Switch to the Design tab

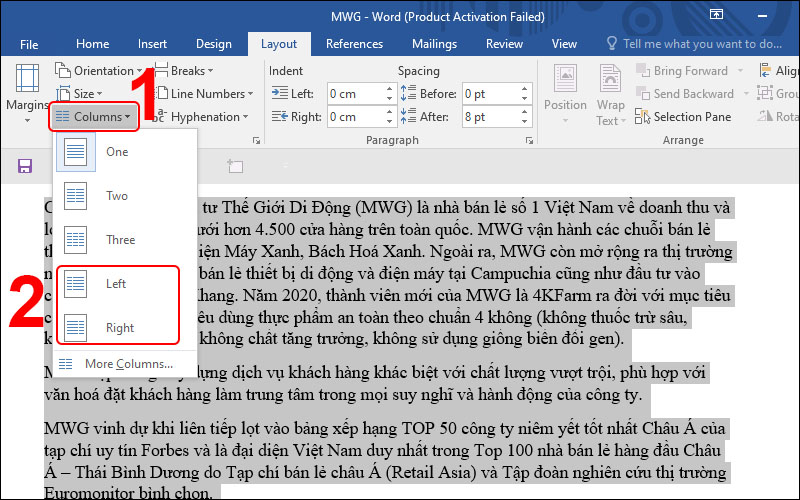click(214, 44)
